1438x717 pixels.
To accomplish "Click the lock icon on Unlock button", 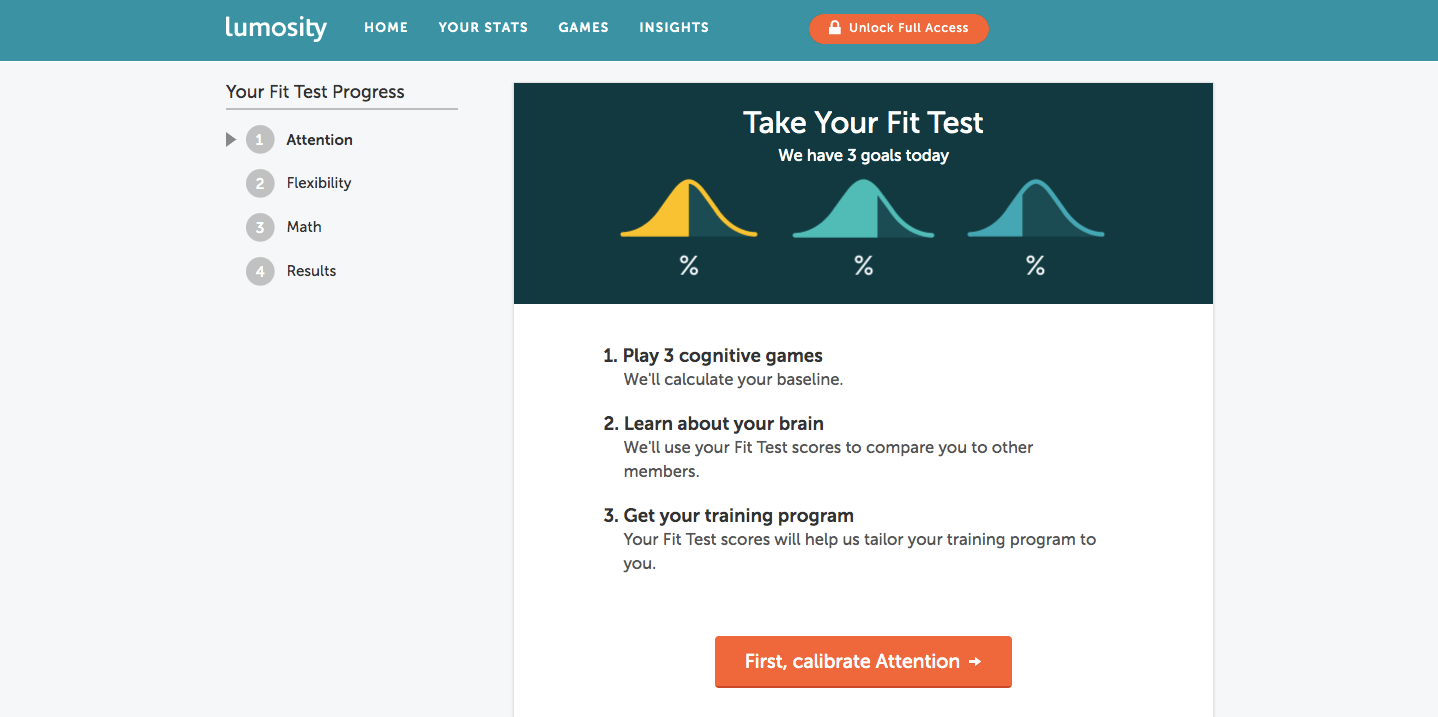I will pyautogui.click(x=834, y=28).
